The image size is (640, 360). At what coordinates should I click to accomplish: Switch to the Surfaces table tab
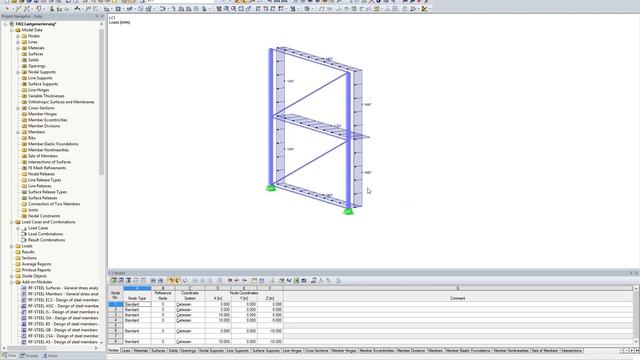[158, 351]
